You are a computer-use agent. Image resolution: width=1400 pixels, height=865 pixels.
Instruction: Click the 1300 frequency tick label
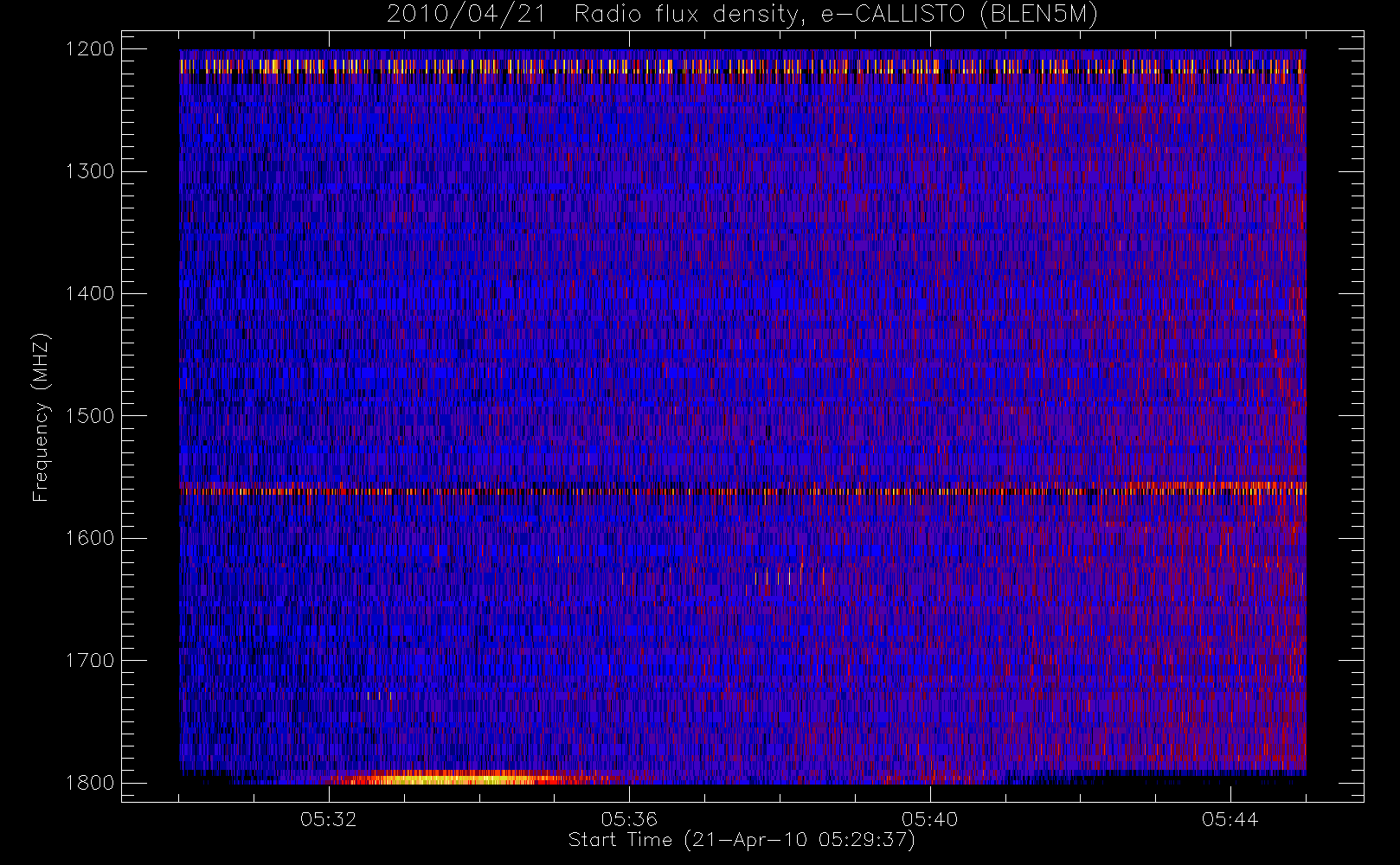pyautogui.click(x=90, y=171)
